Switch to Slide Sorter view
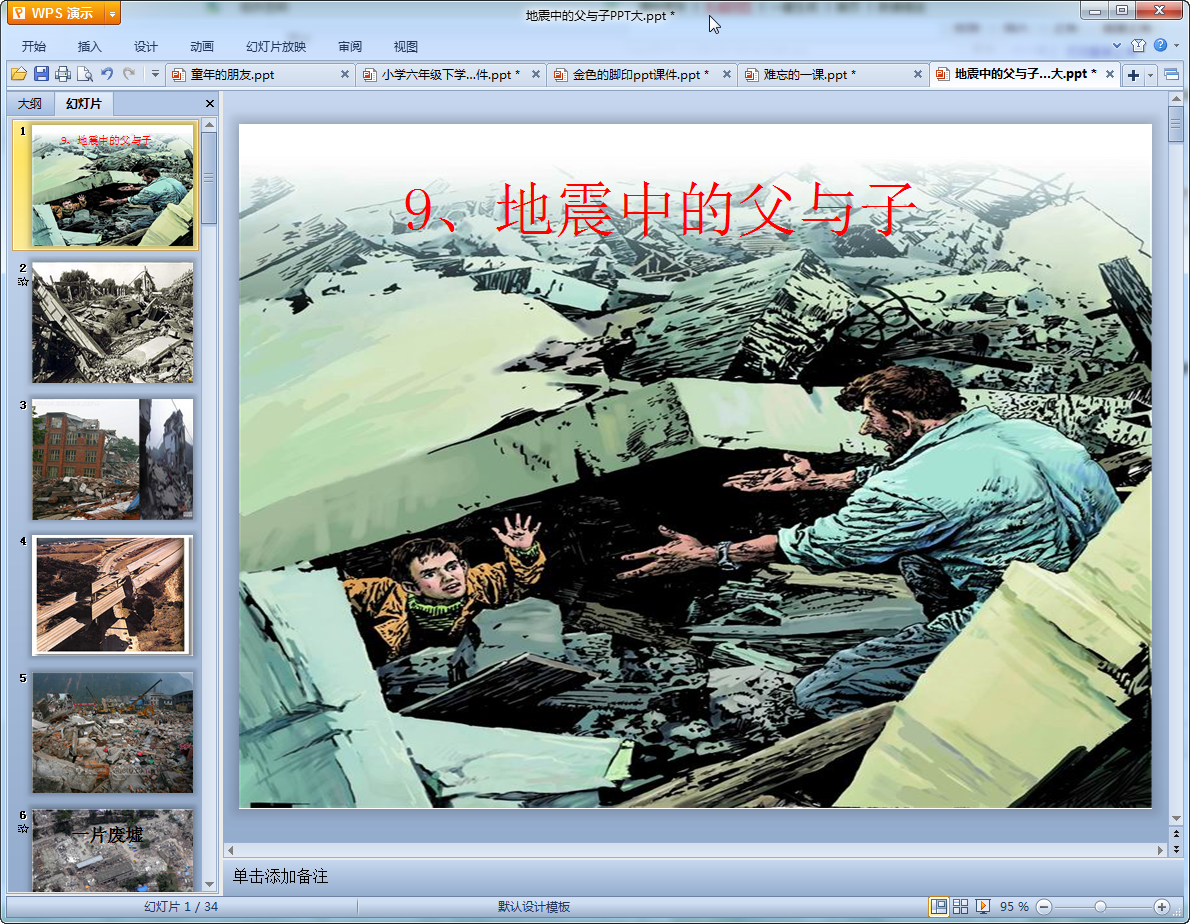 (x=960, y=906)
